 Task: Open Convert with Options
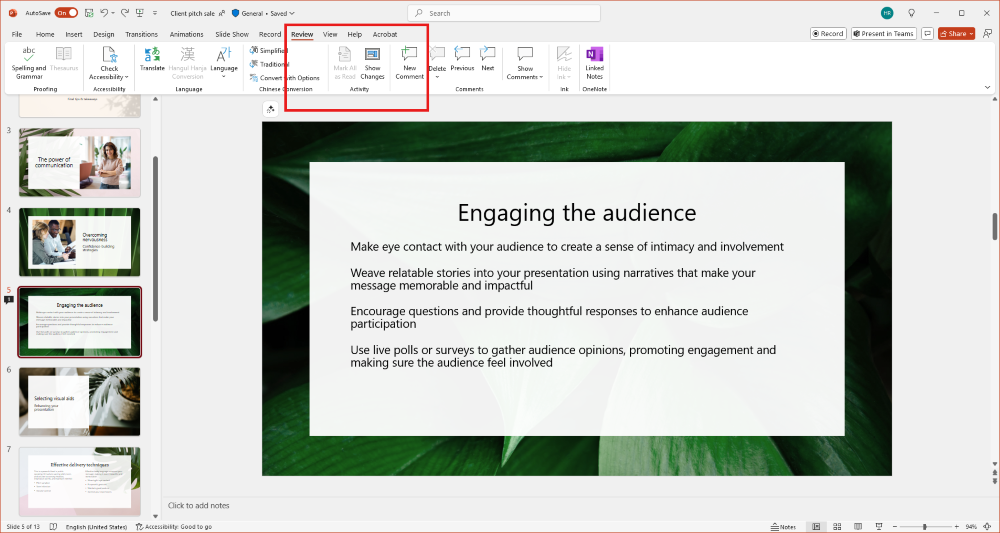[x=284, y=78]
